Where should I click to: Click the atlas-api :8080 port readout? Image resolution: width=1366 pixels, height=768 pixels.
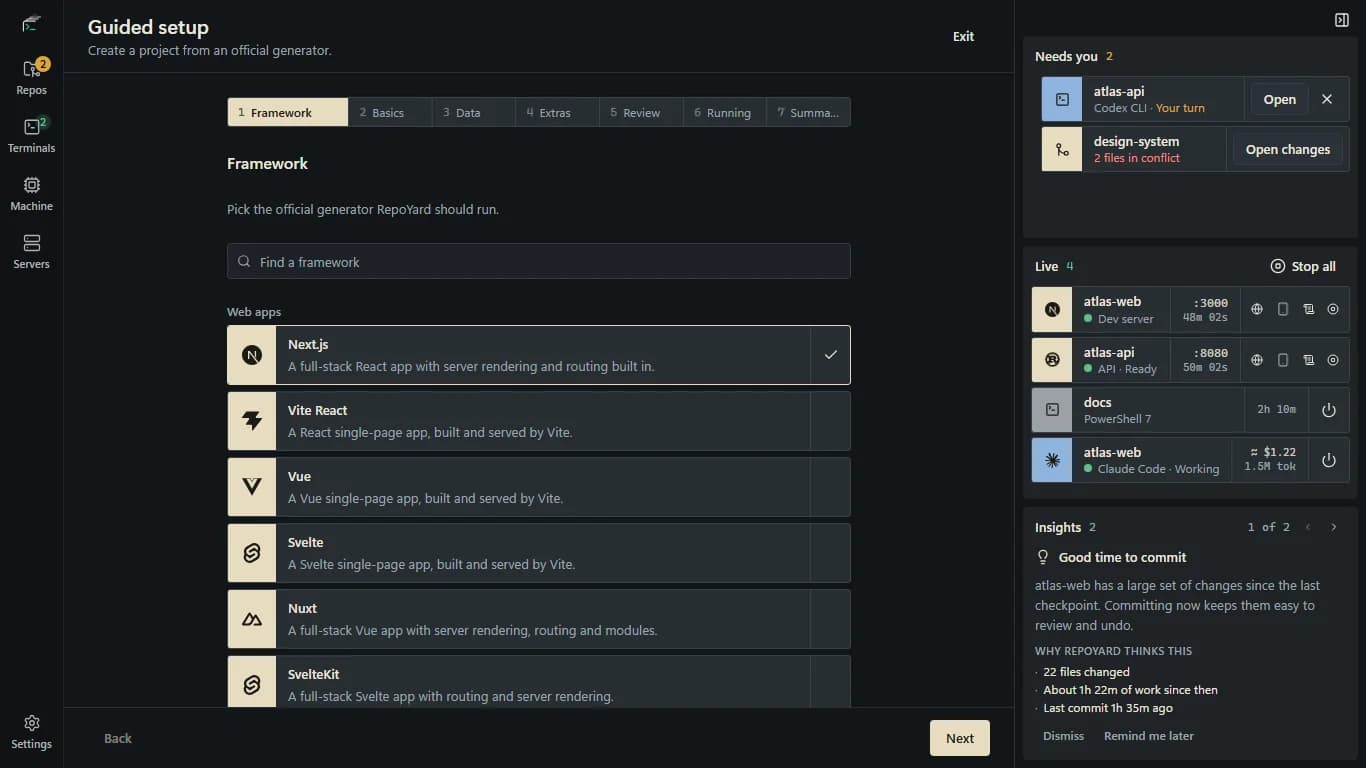(1211, 352)
